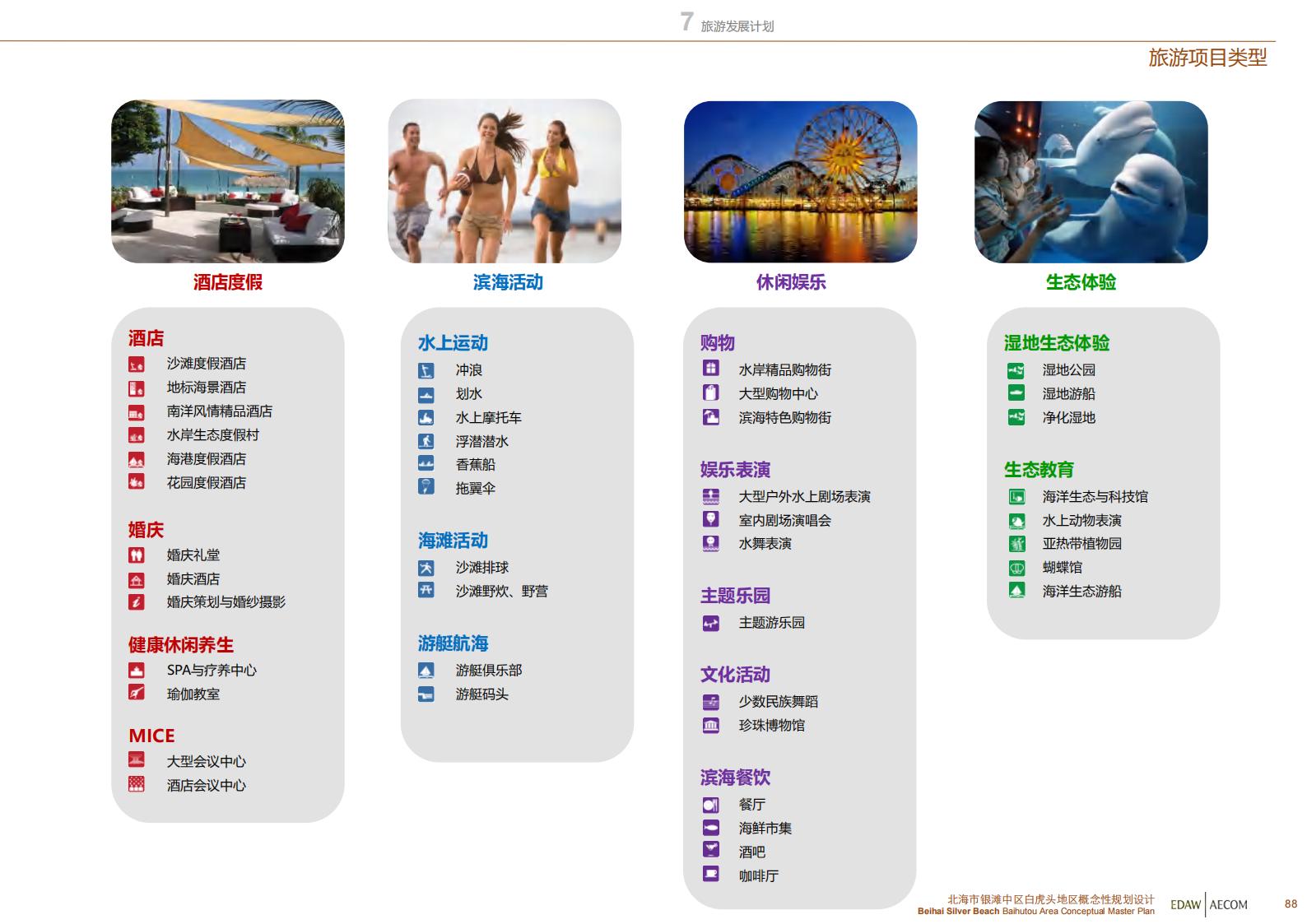Click the 水上运动 section heading
Viewport: 1307px width, 924px height.
tap(453, 343)
